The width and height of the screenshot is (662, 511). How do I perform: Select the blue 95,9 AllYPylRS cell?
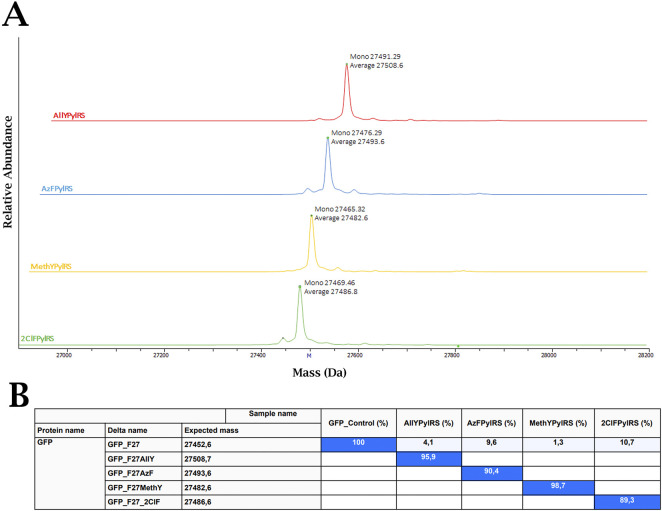click(x=429, y=459)
